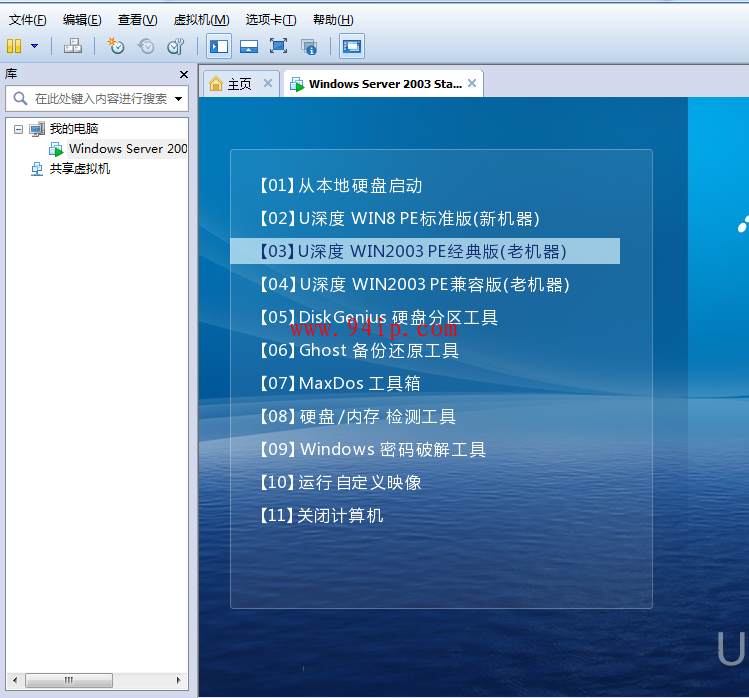Close the 主页 tab
The width and height of the screenshot is (749, 698).
click(268, 83)
